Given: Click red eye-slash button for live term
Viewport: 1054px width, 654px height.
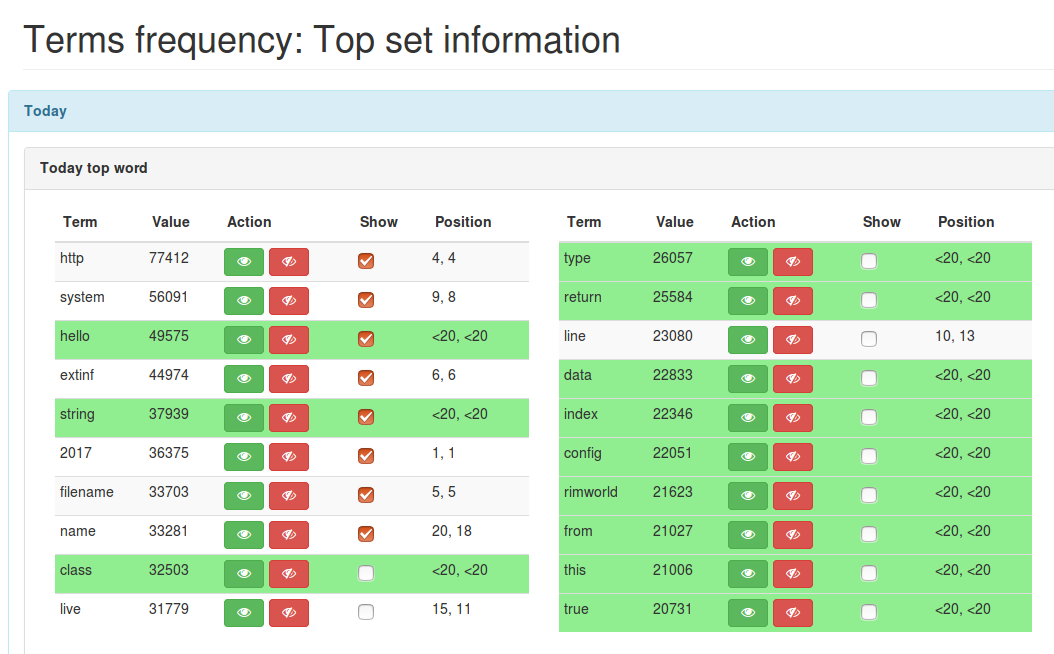Looking at the screenshot, I should point(289,613).
